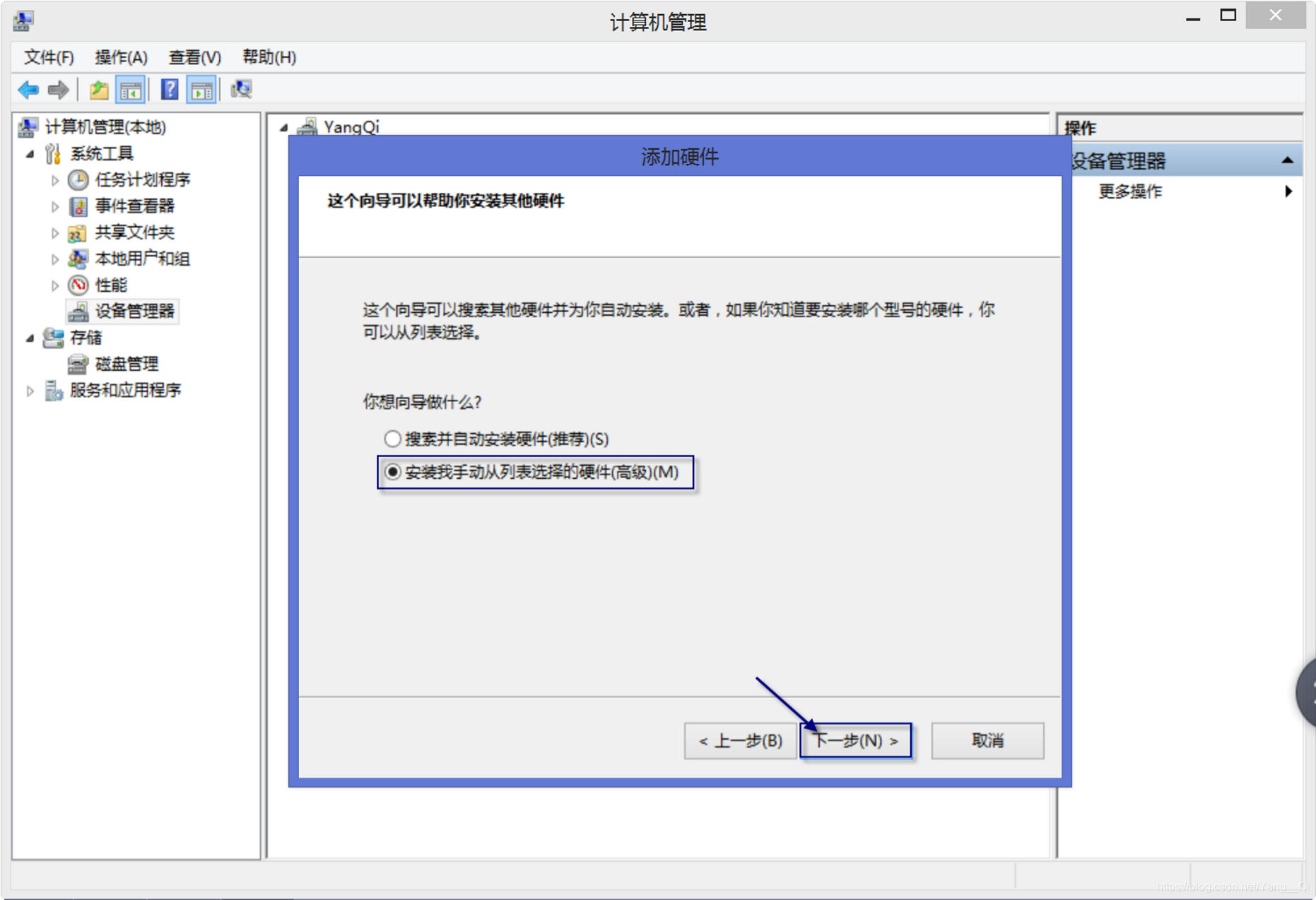The width and height of the screenshot is (1316, 900).
Task: Open the 更多操作 submenu arrow
Action: coord(1288,191)
